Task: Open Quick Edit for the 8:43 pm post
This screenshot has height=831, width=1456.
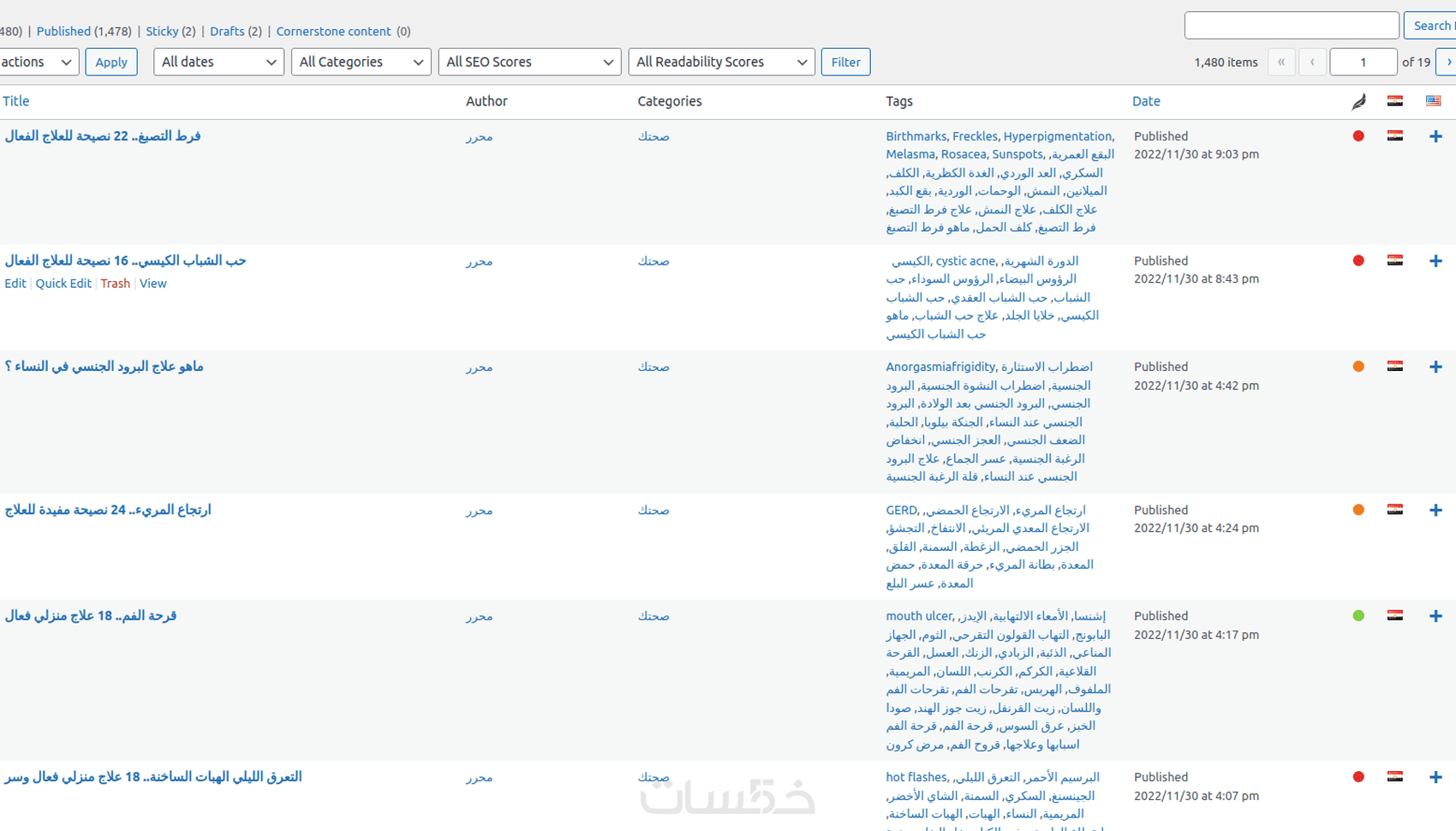Action: (63, 284)
